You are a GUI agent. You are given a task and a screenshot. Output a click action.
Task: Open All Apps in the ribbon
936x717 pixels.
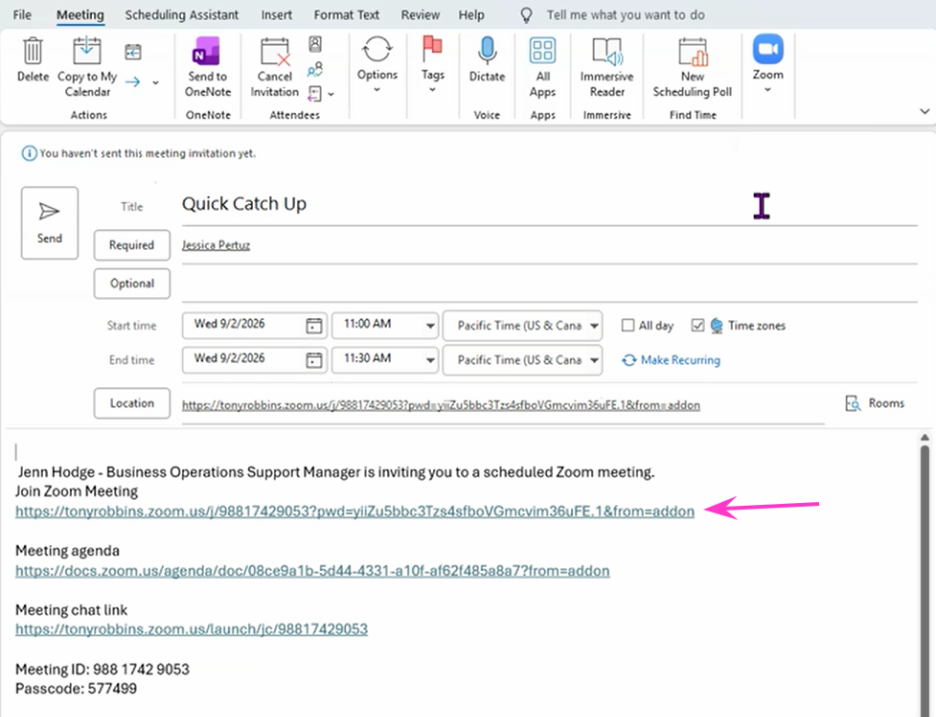point(543,67)
